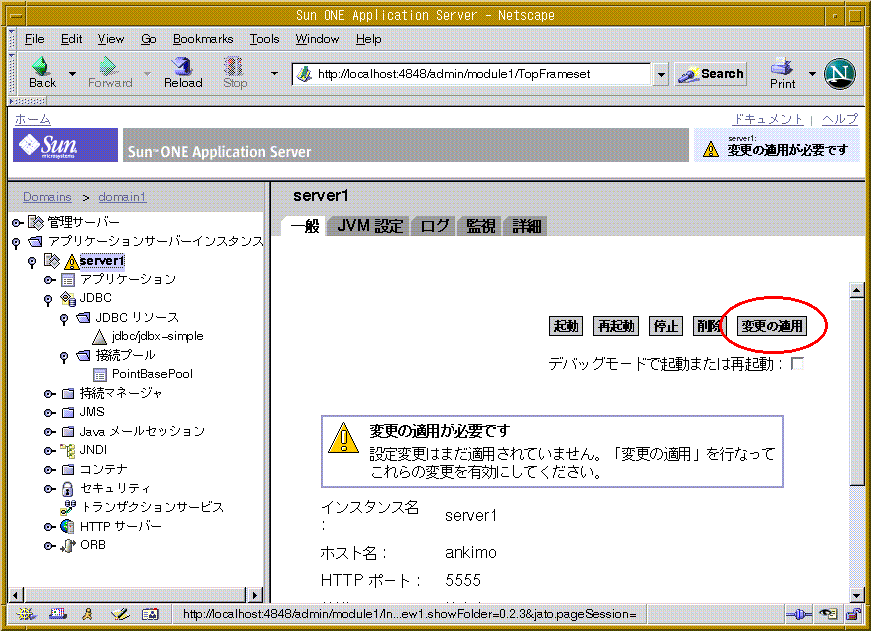This screenshot has width=871, height=631.
Task: Click the bookmark icon beside the URL
Action: click(304, 74)
